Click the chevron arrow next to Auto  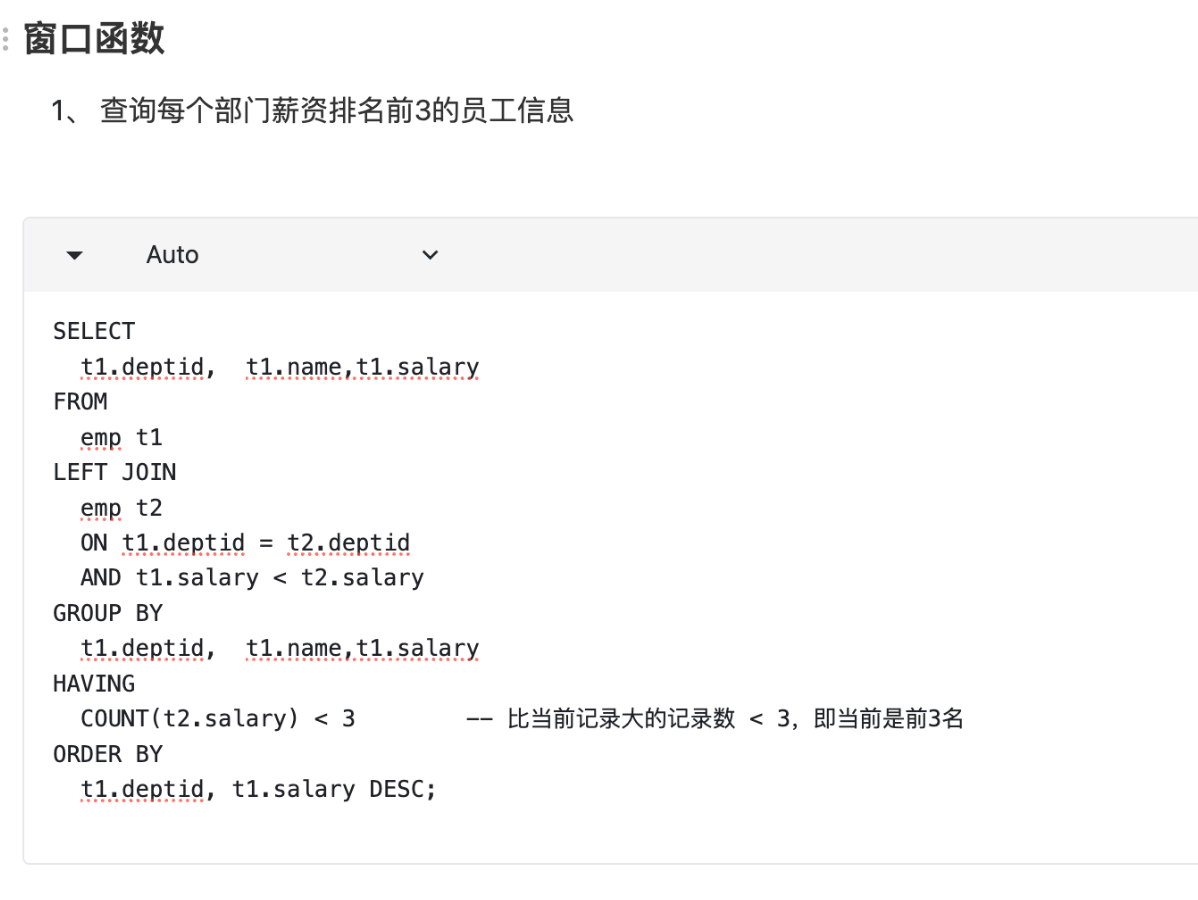click(430, 255)
